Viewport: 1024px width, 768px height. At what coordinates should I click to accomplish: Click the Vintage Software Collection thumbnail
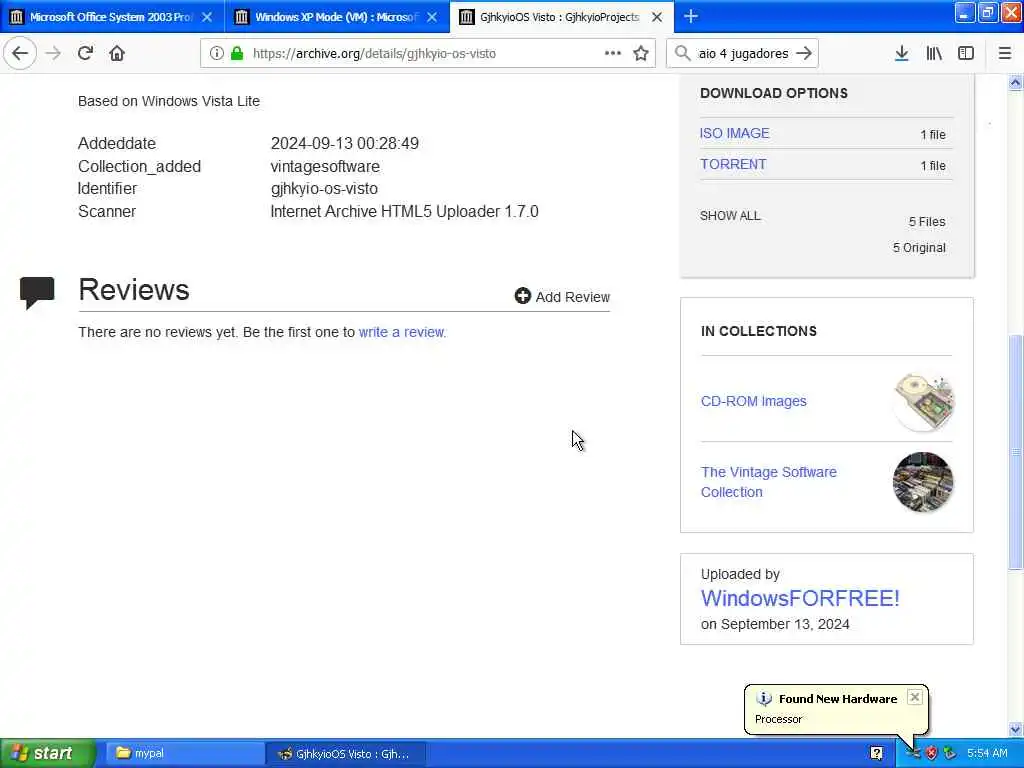click(x=923, y=482)
